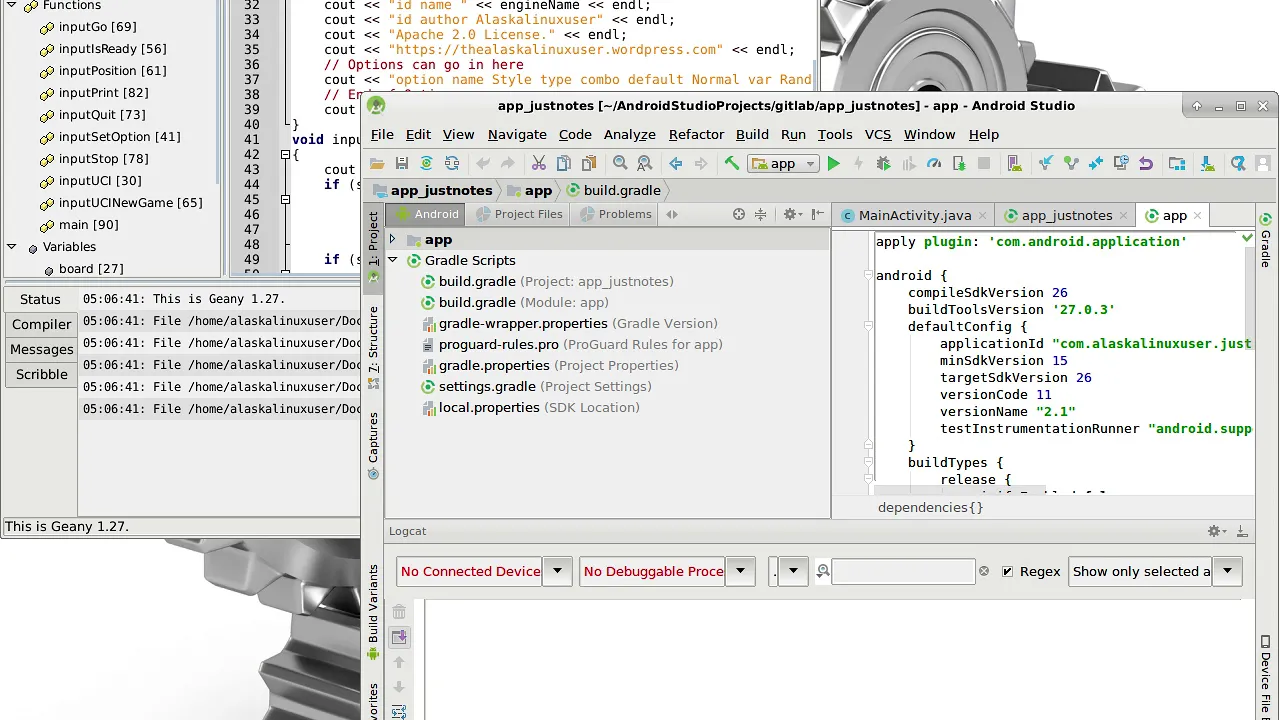Open the log level dropdown in Logcat
This screenshot has width=1280, height=720.
click(x=789, y=571)
